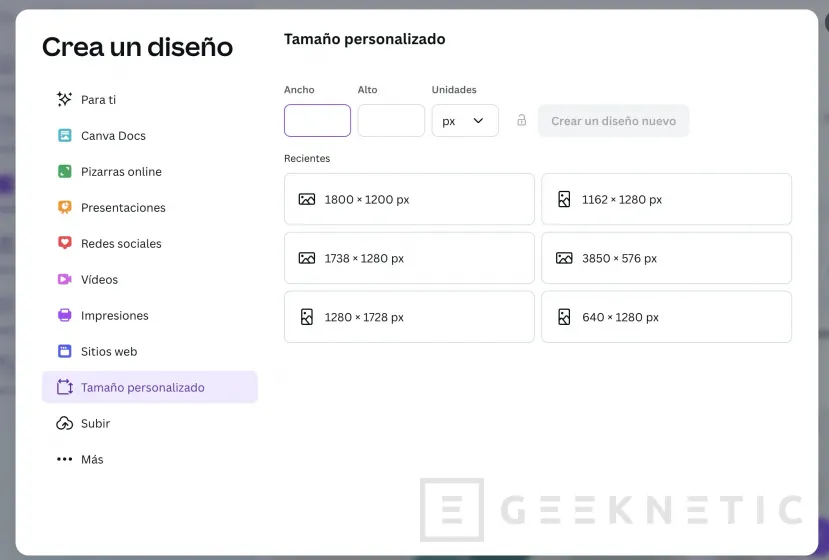This screenshot has width=829, height=560.
Task: Open the Más option
Action: click(x=150, y=459)
